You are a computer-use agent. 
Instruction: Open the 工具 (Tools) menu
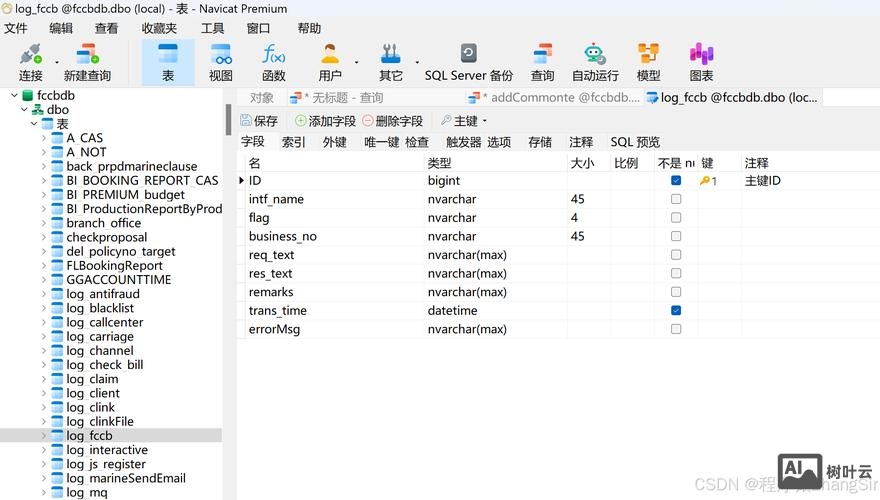pos(212,28)
